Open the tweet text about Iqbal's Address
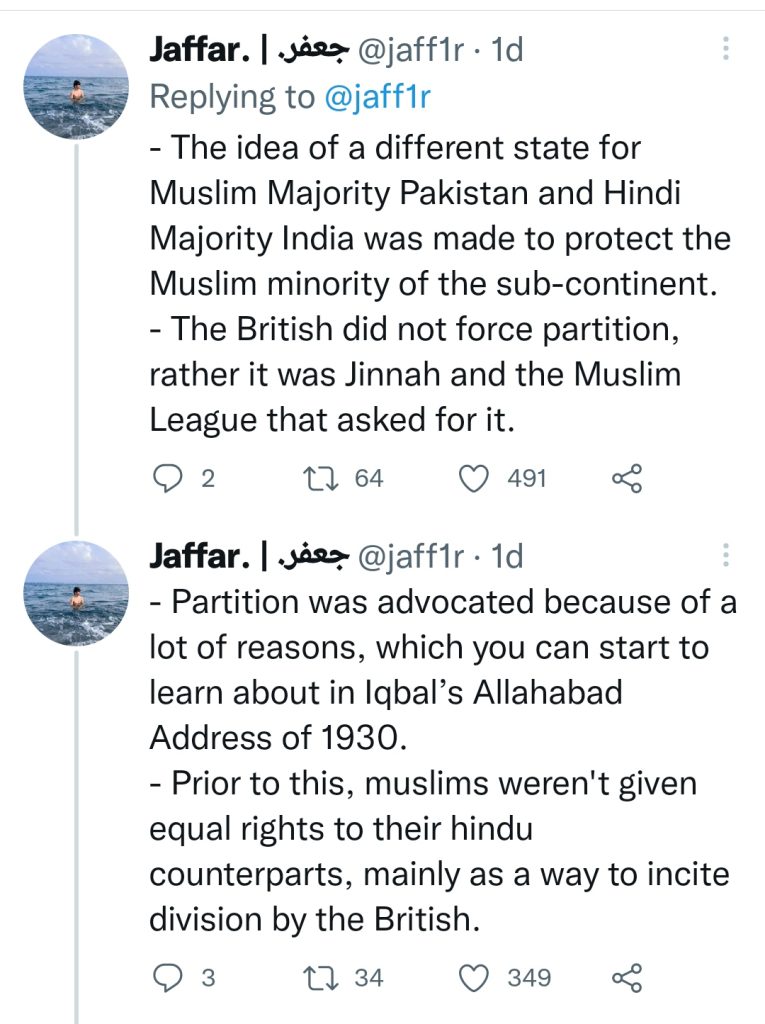 (442, 760)
